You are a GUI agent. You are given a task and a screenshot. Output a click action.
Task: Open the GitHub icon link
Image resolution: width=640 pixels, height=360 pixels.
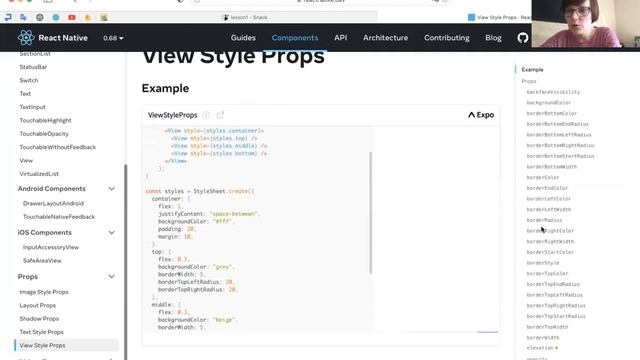click(522, 38)
